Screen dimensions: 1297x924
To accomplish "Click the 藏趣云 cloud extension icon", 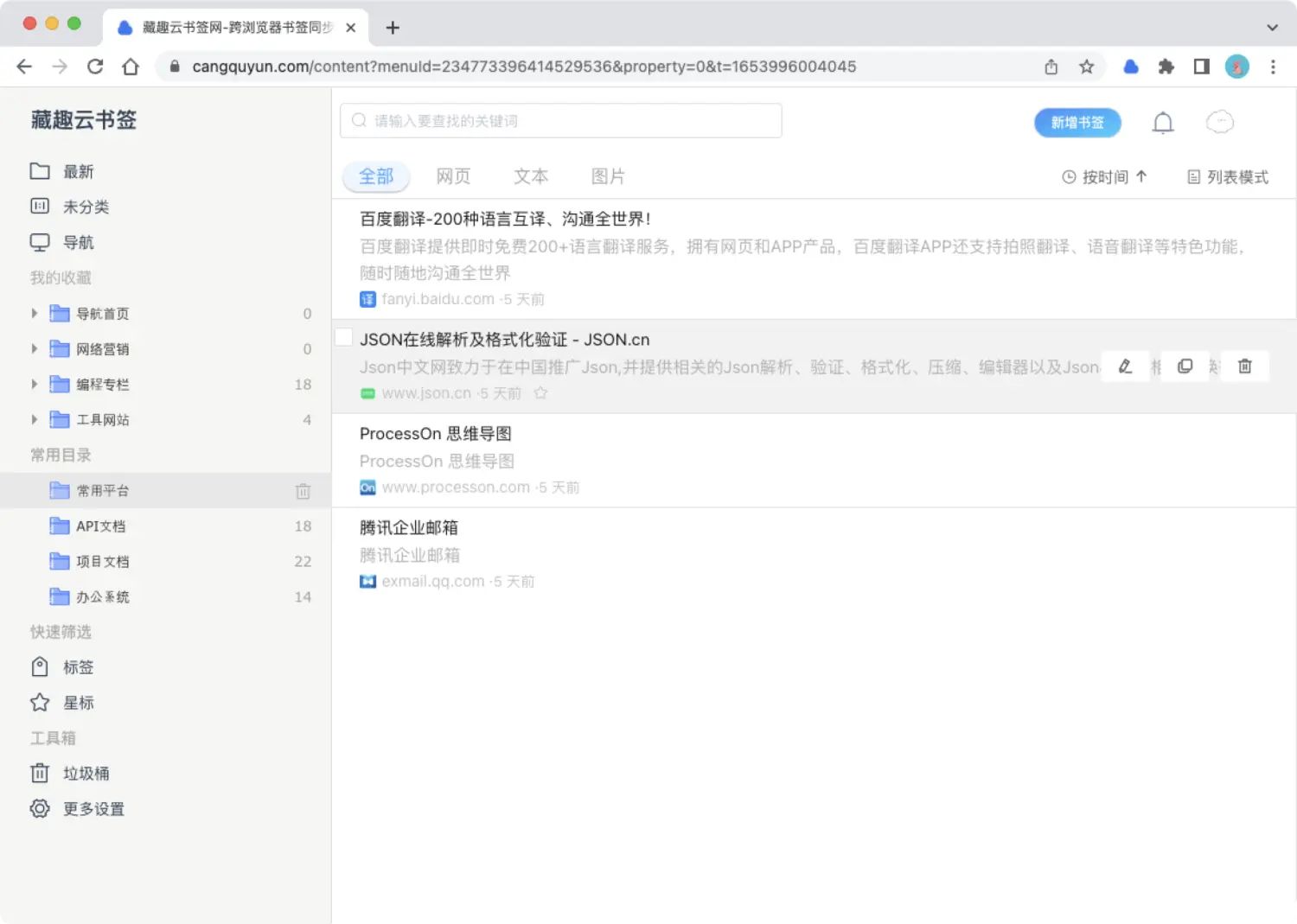I will click(x=1131, y=67).
